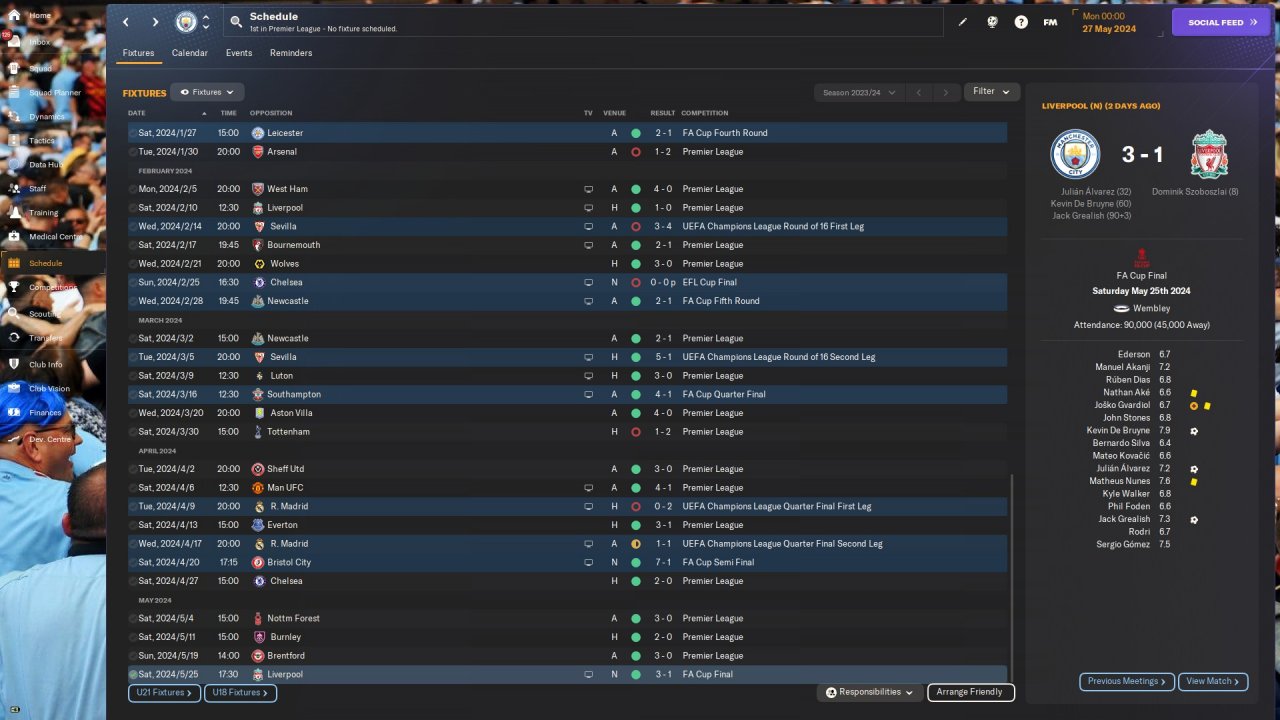Click the Arrange Friendly button
The width and height of the screenshot is (1280, 720).
970,692
